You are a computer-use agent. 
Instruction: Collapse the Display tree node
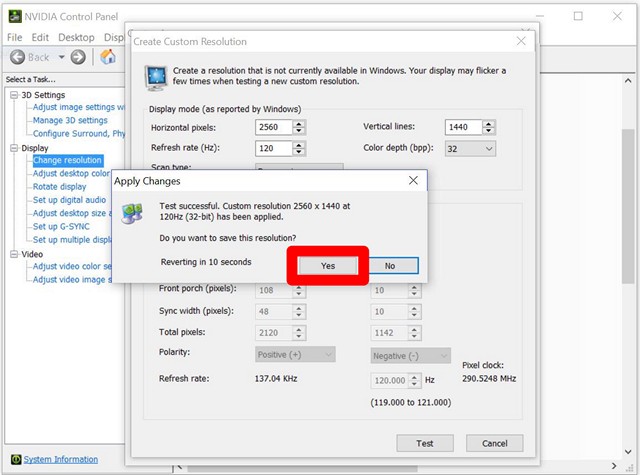tap(14, 148)
